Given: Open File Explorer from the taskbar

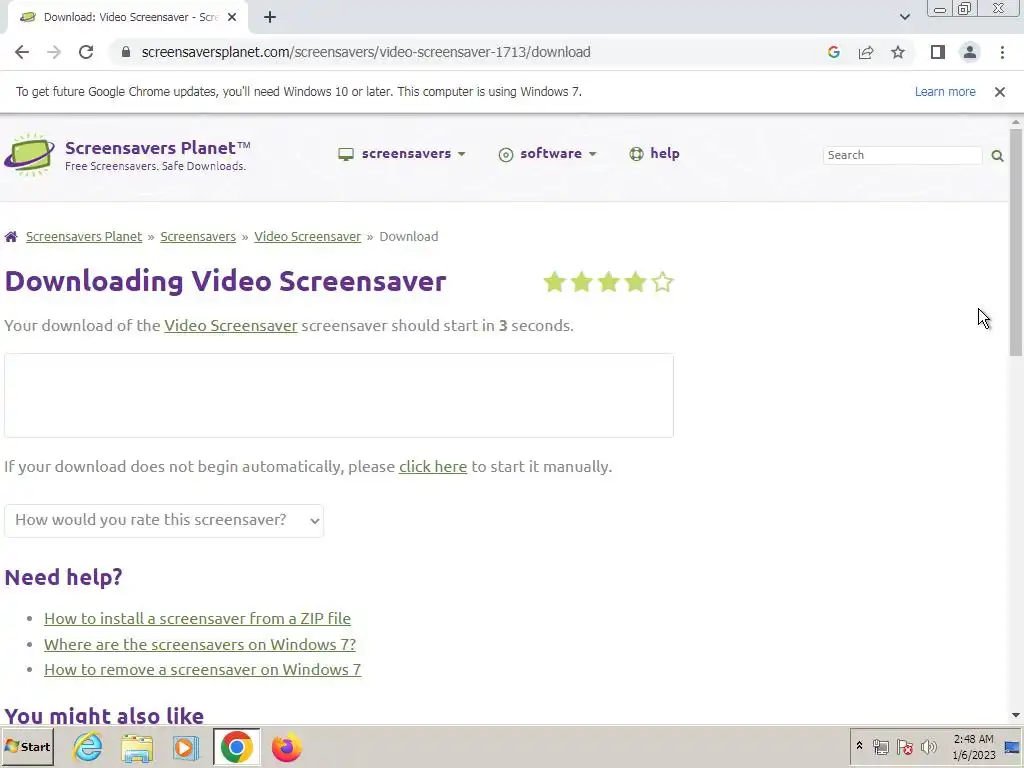Looking at the screenshot, I should (x=136, y=747).
